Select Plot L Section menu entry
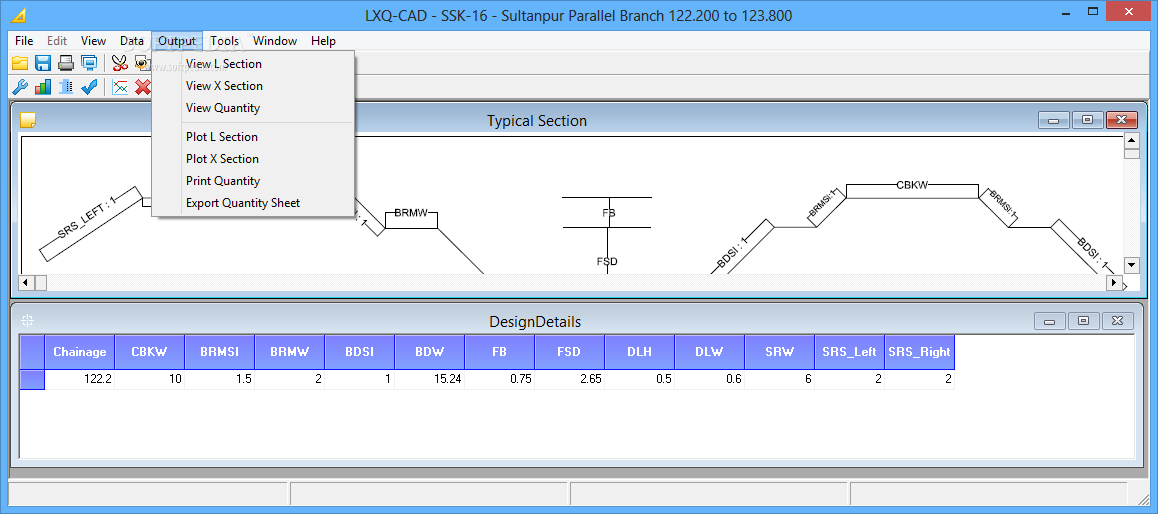 click(253, 137)
